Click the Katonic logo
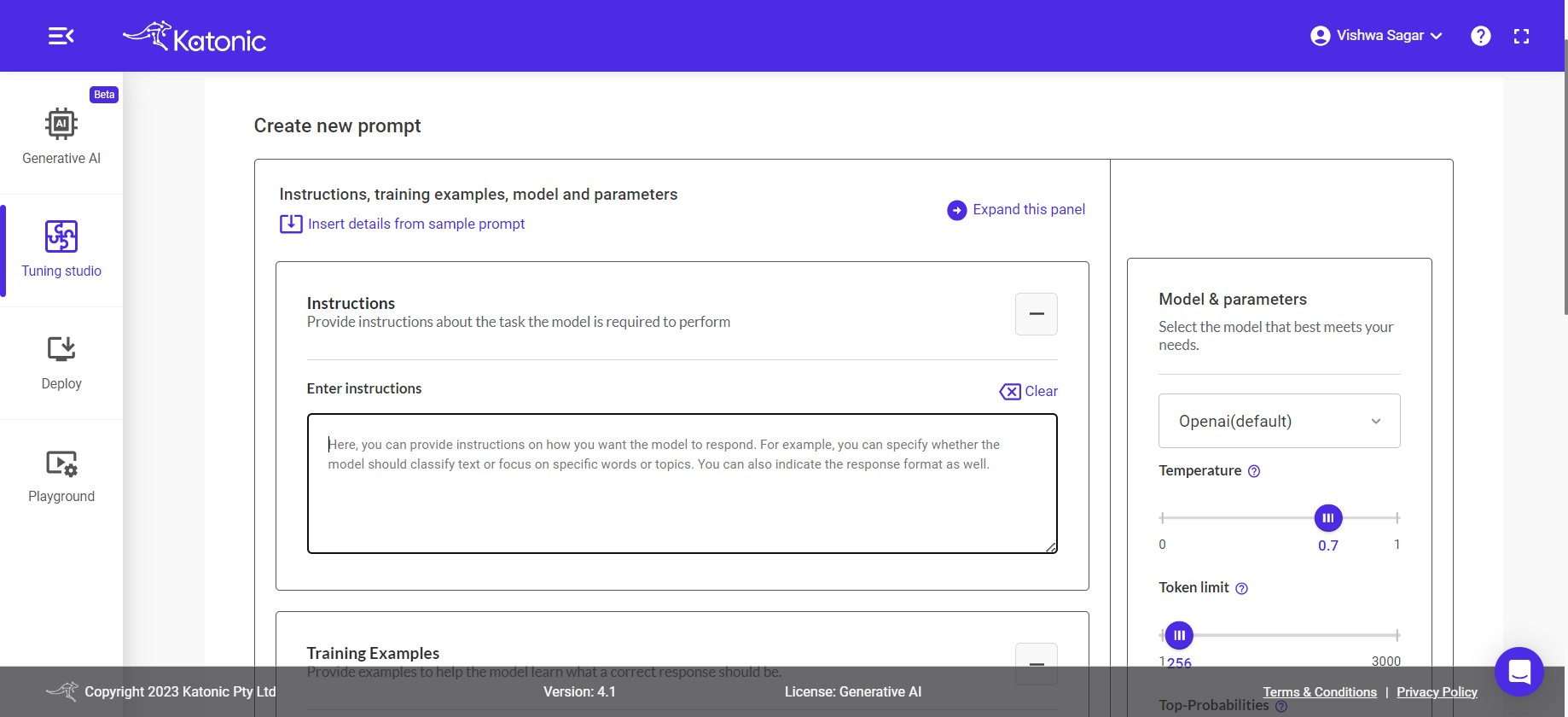1568x717 pixels. click(x=195, y=37)
